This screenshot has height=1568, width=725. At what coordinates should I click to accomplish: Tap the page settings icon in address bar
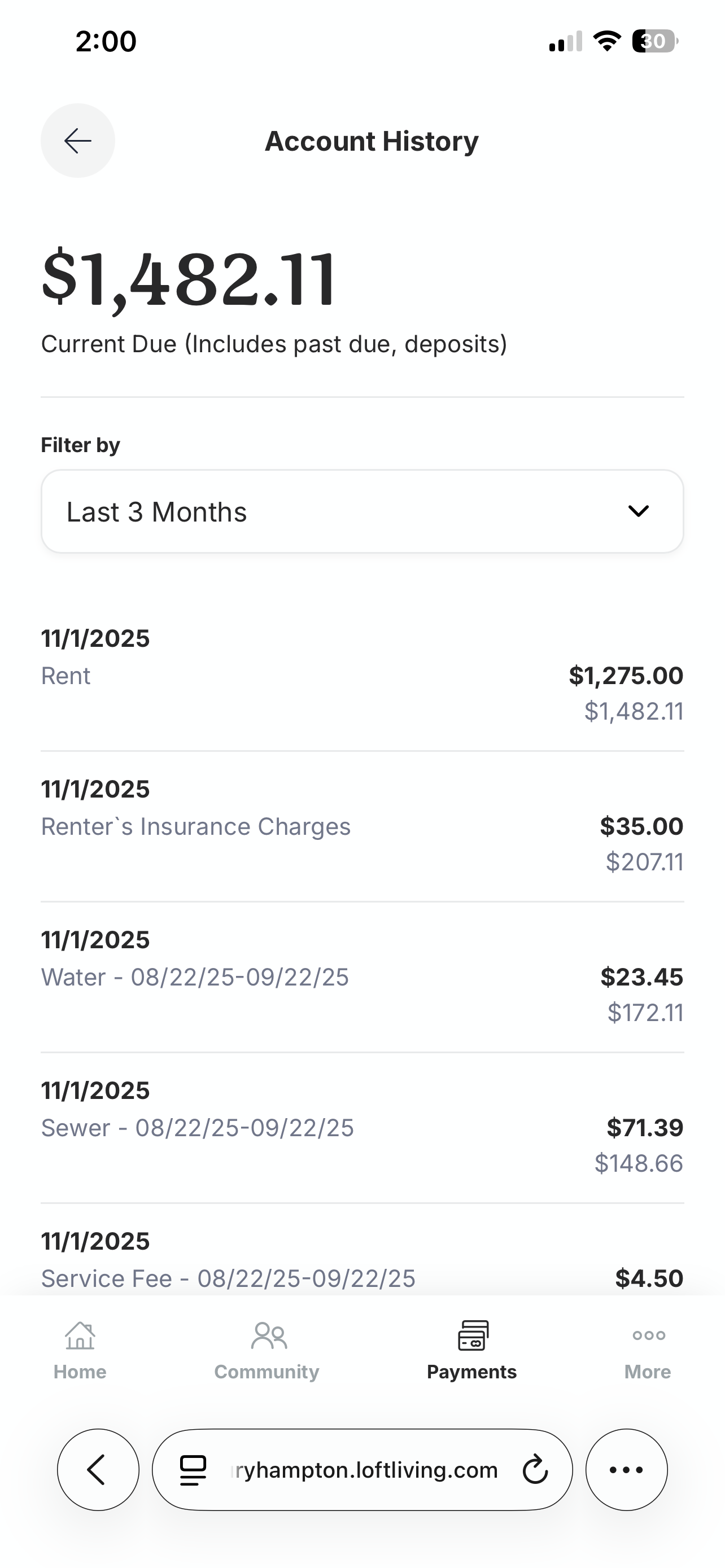coord(193,1470)
